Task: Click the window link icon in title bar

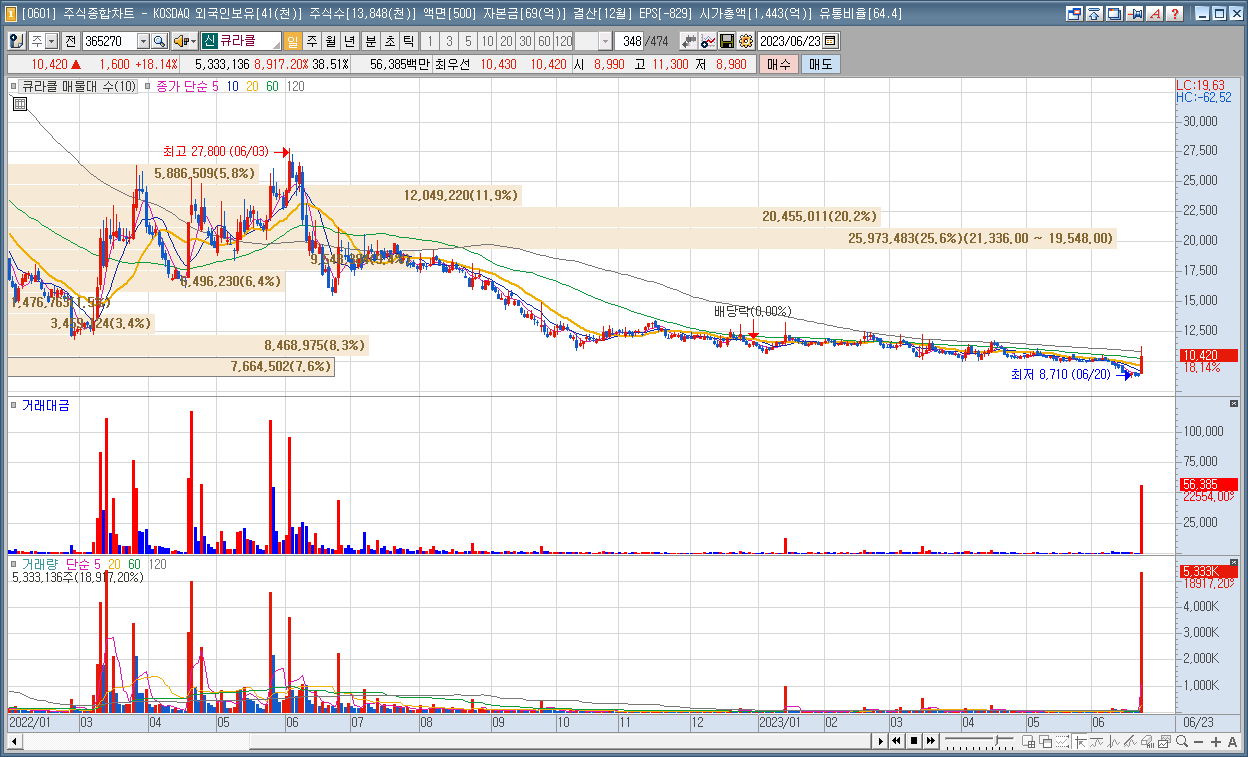Action: tap(1074, 14)
